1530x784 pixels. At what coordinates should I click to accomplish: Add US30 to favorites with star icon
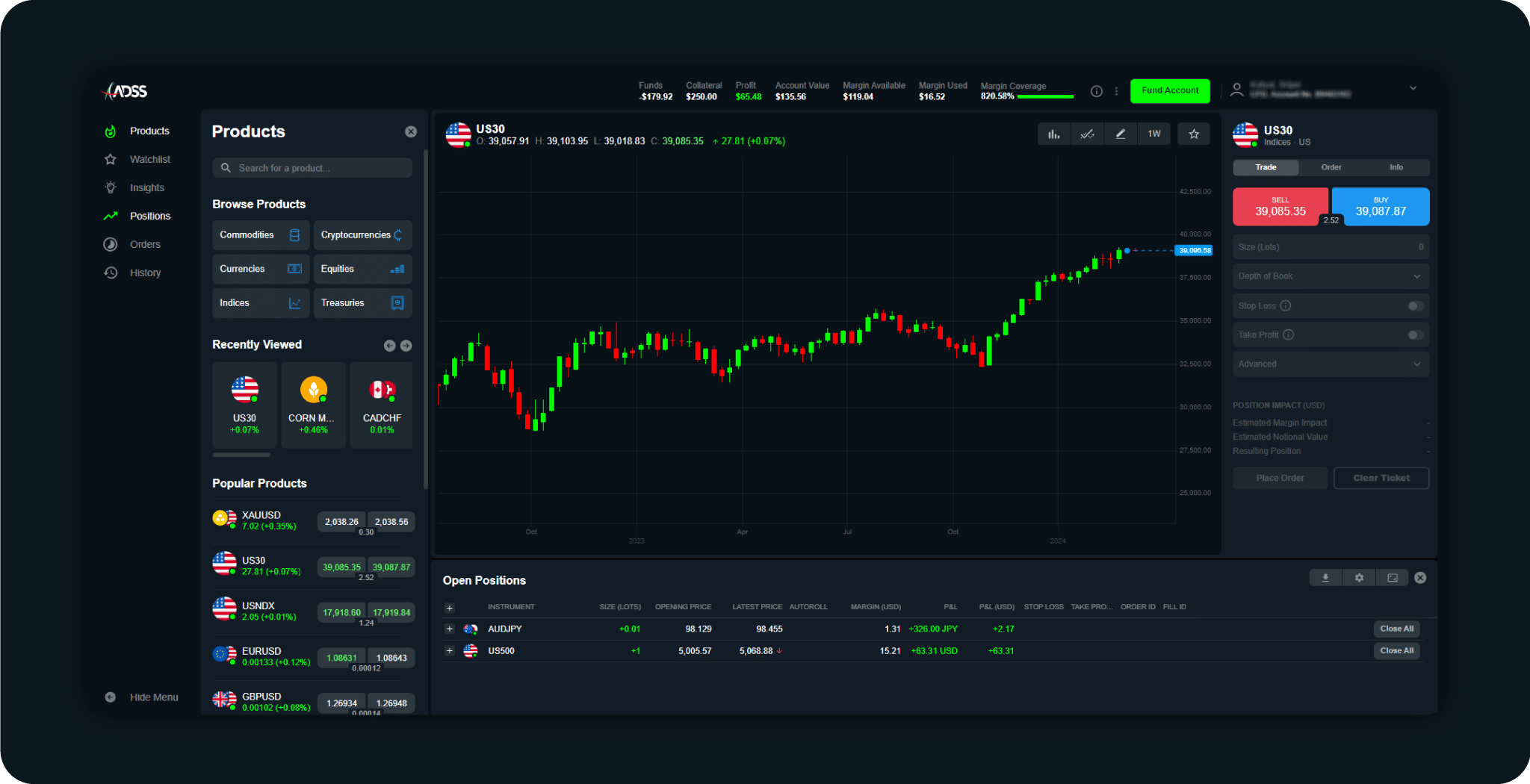coord(1194,134)
